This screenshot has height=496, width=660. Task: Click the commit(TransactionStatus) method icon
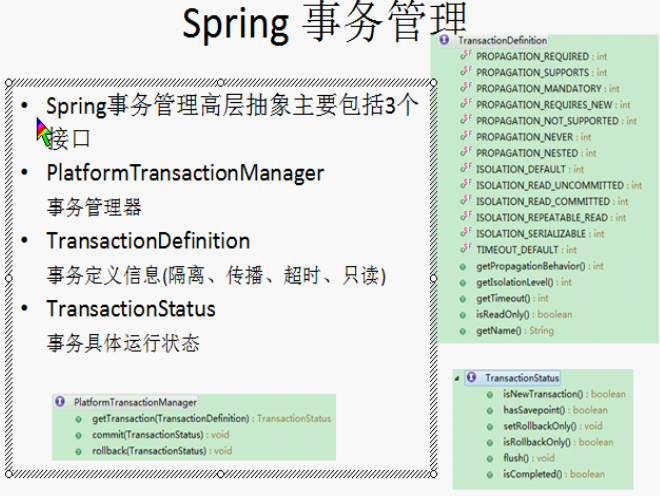click(x=78, y=436)
